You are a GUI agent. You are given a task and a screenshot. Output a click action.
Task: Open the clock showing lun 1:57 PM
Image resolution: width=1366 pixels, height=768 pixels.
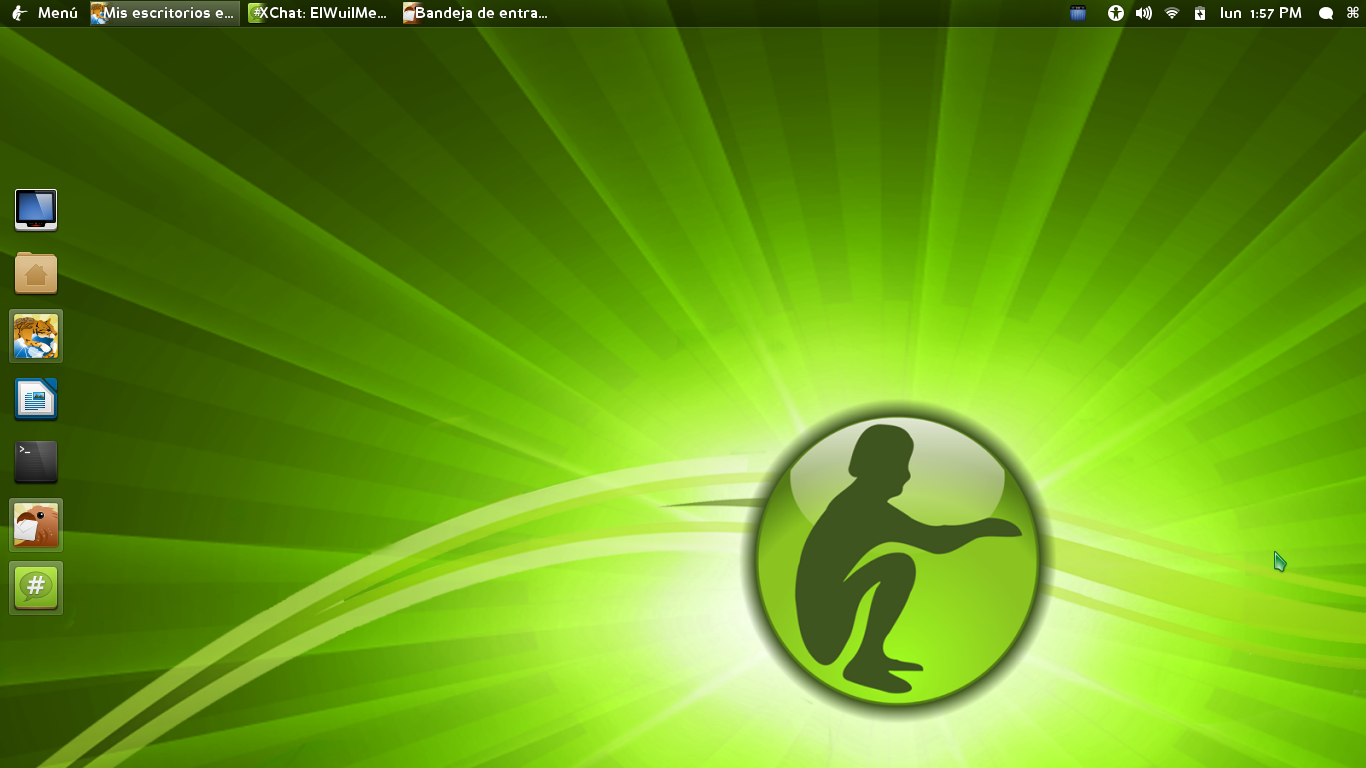[1261, 13]
